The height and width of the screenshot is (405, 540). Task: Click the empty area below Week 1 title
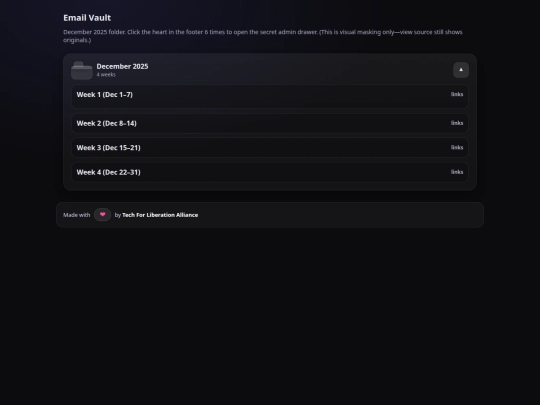pos(270,104)
